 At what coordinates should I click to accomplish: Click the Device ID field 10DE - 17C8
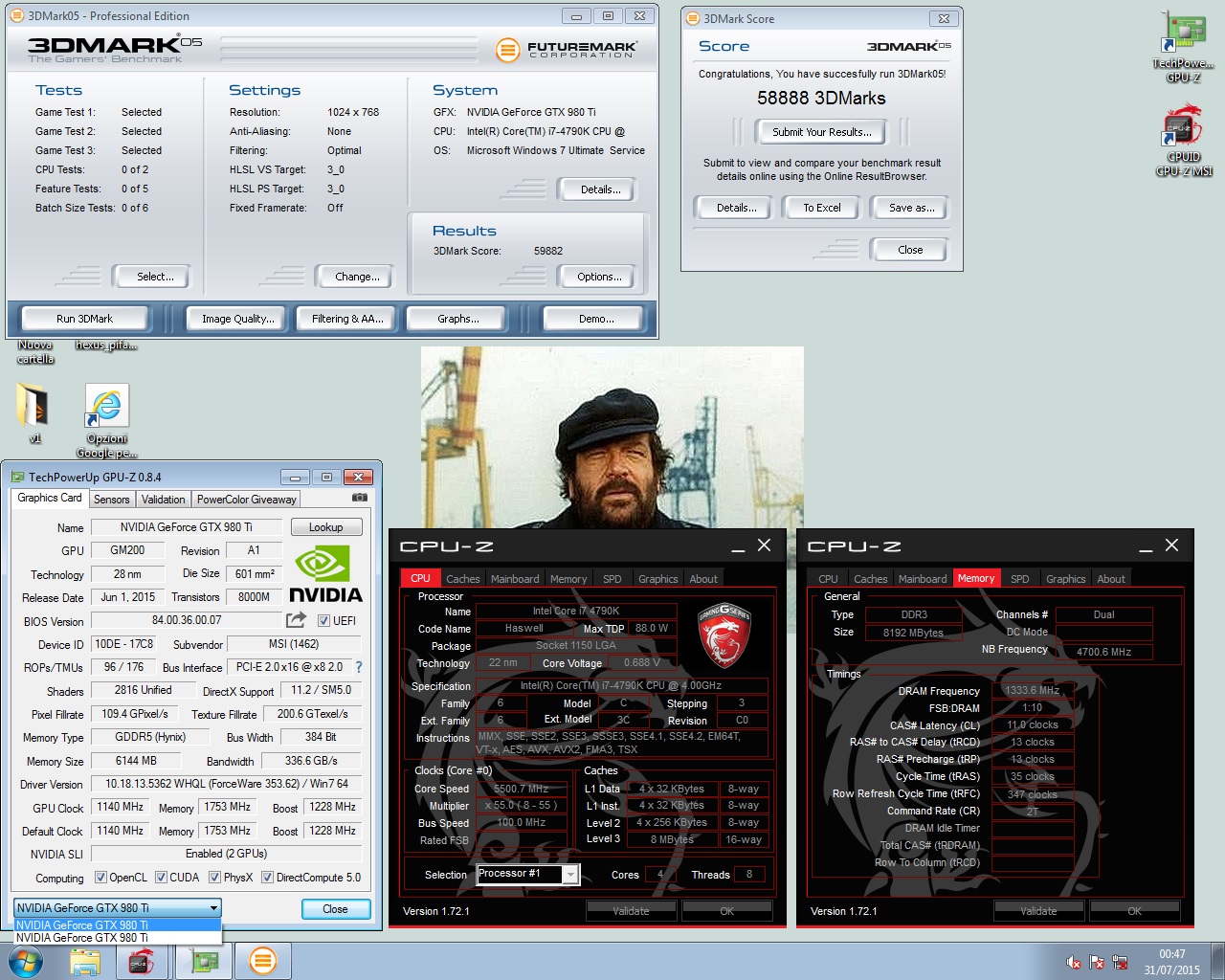(x=124, y=644)
